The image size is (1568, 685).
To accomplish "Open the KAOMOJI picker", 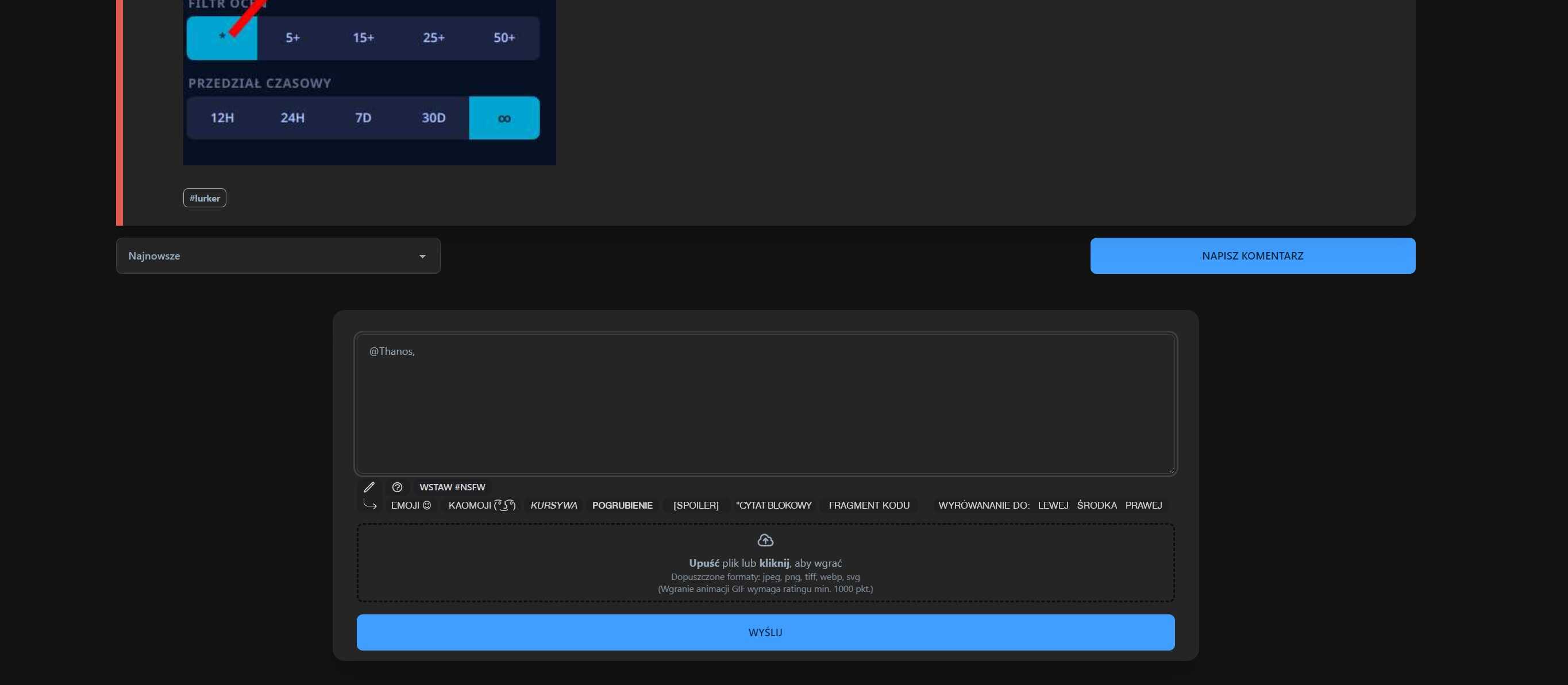I will (481, 505).
